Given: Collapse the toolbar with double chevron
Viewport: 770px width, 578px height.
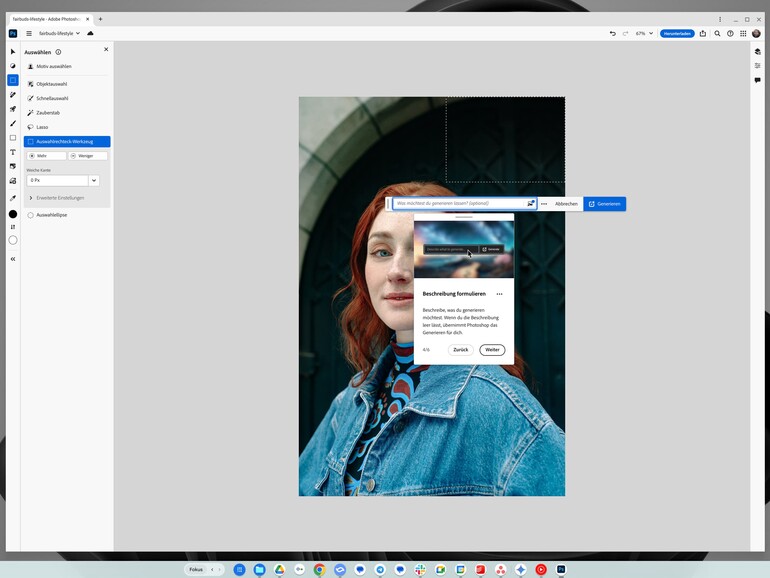Looking at the screenshot, I should [x=13, y=259].
